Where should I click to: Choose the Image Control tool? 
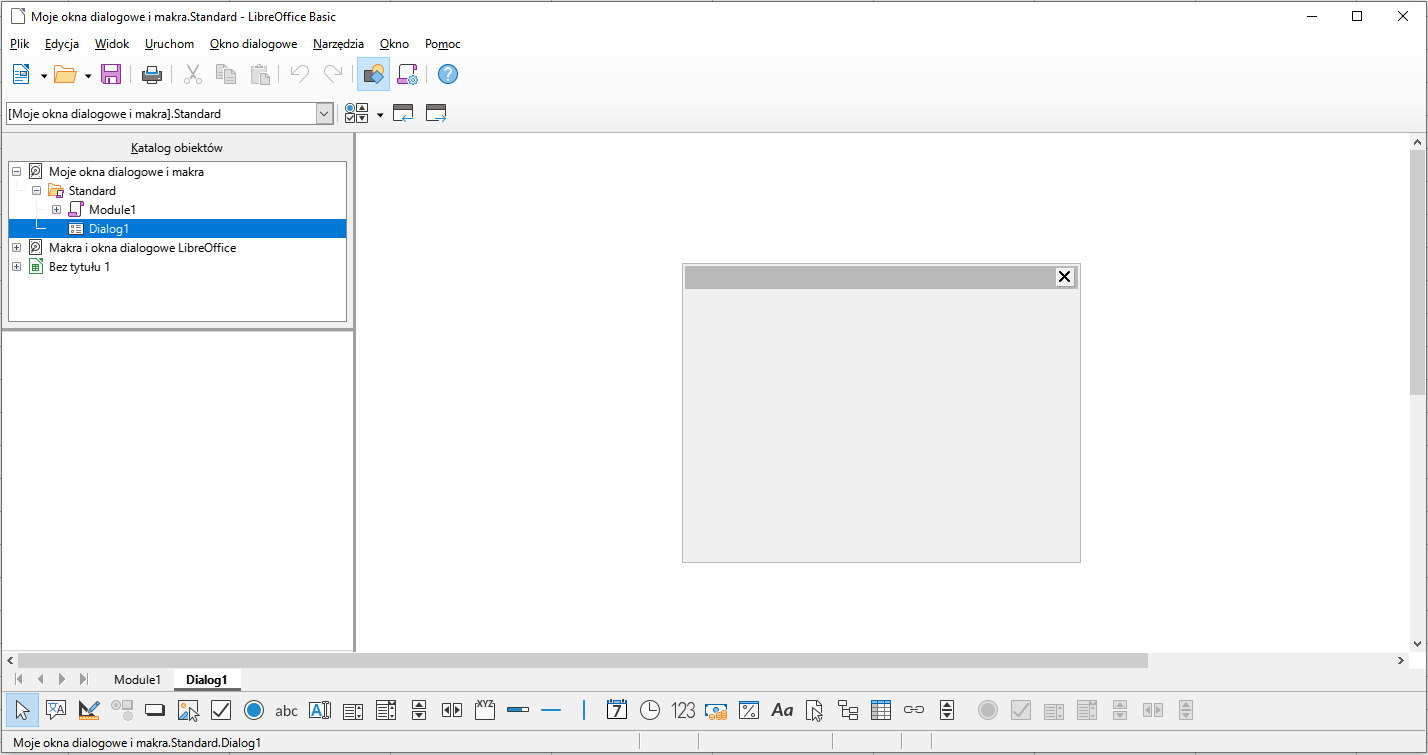(188, 710)
